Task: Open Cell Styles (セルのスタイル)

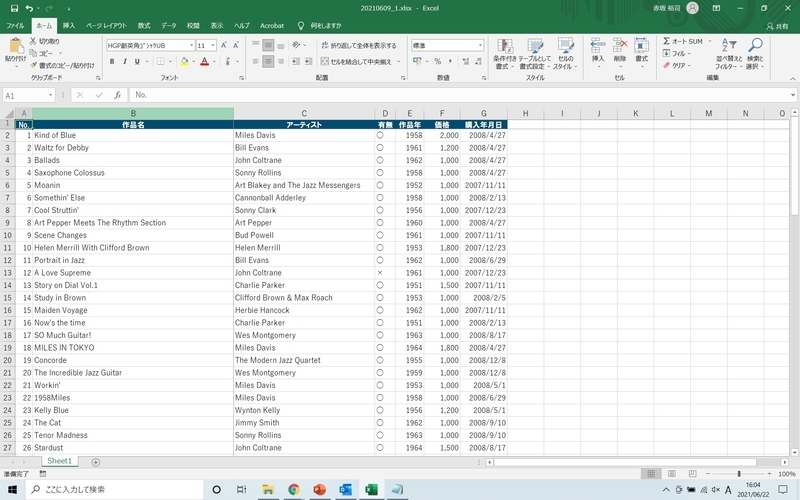Action: (x=565, y=54)
